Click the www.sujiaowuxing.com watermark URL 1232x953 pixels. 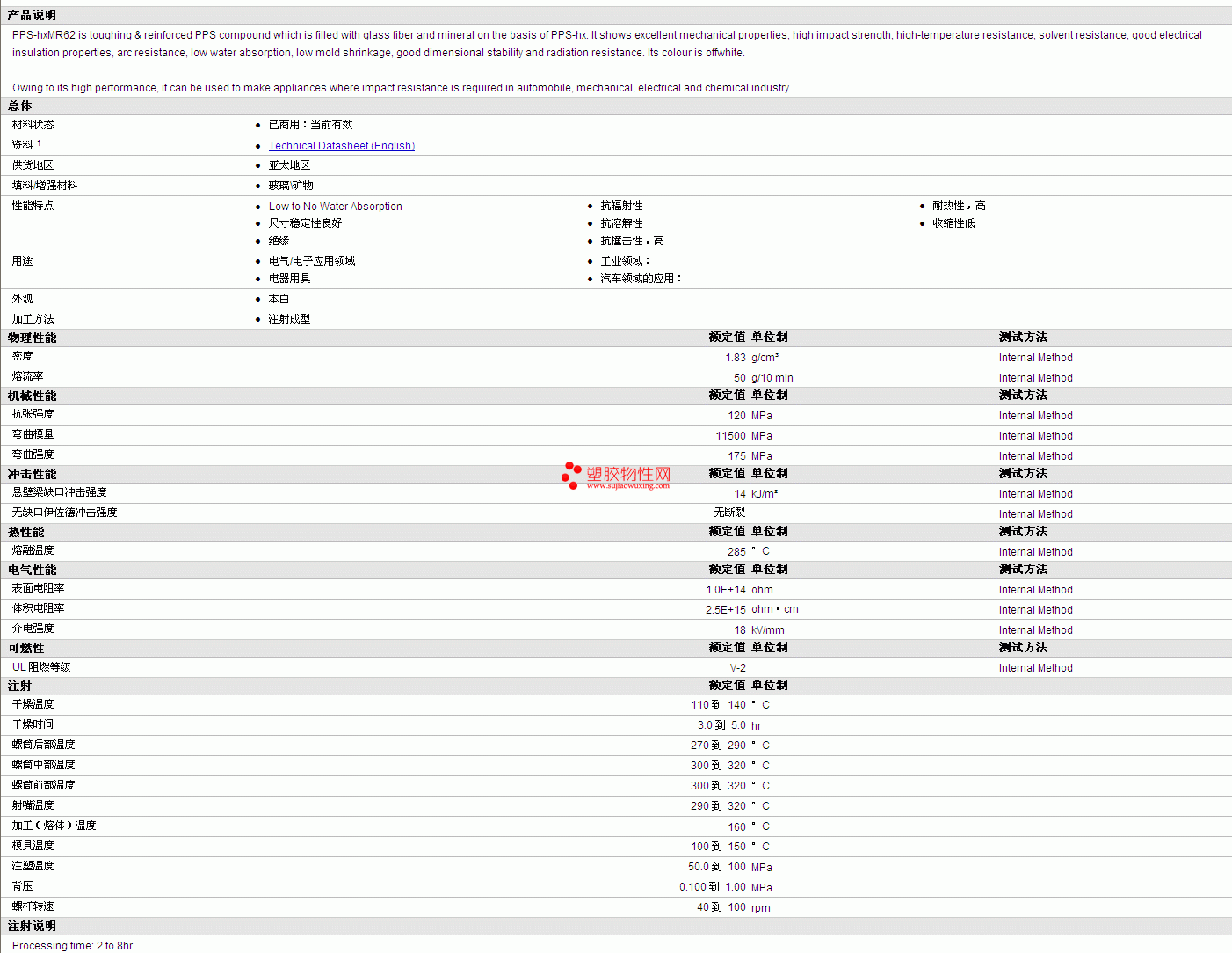pos(627,486)
